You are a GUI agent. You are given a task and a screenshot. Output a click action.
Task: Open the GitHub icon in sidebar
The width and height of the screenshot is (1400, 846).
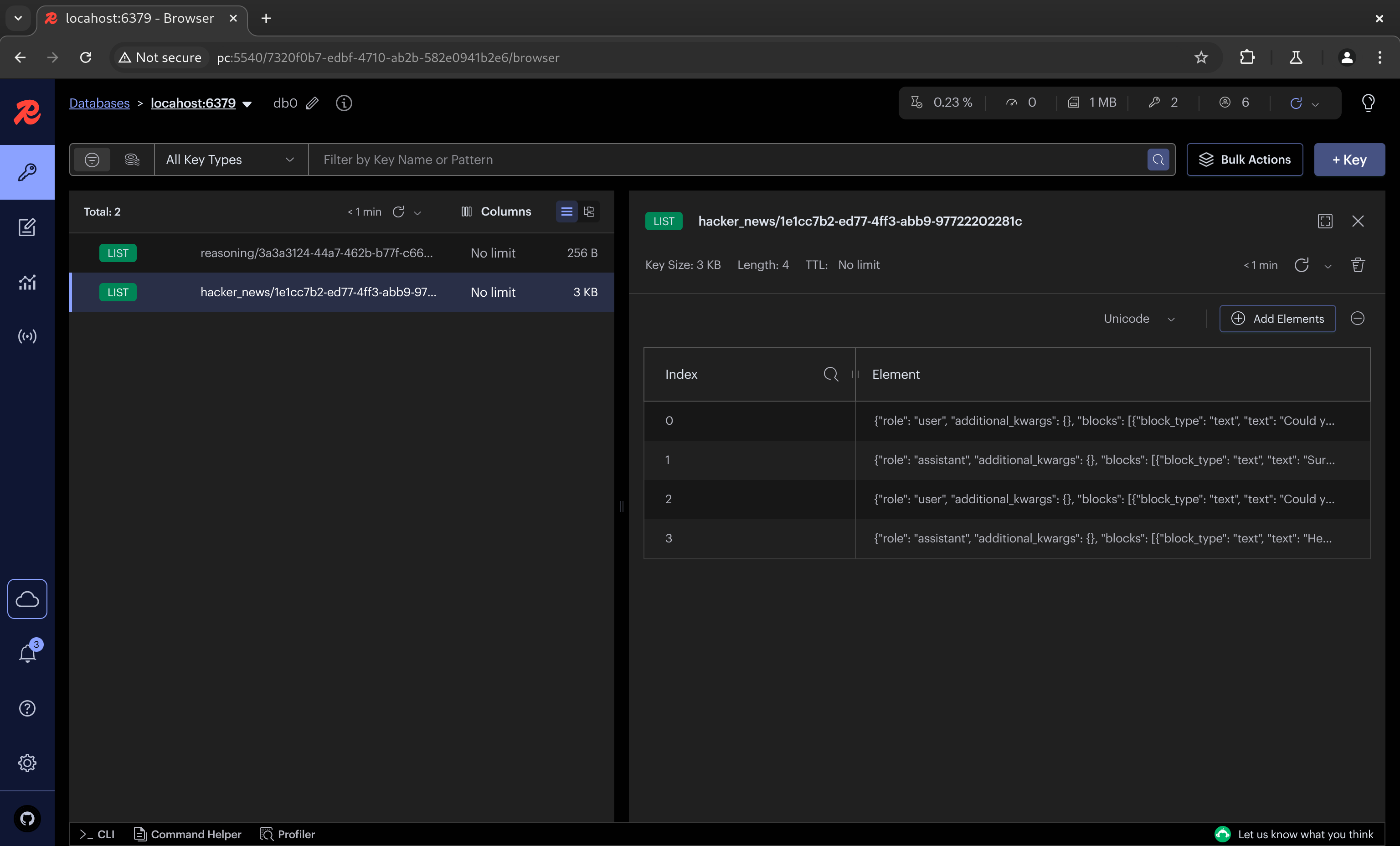27,819
